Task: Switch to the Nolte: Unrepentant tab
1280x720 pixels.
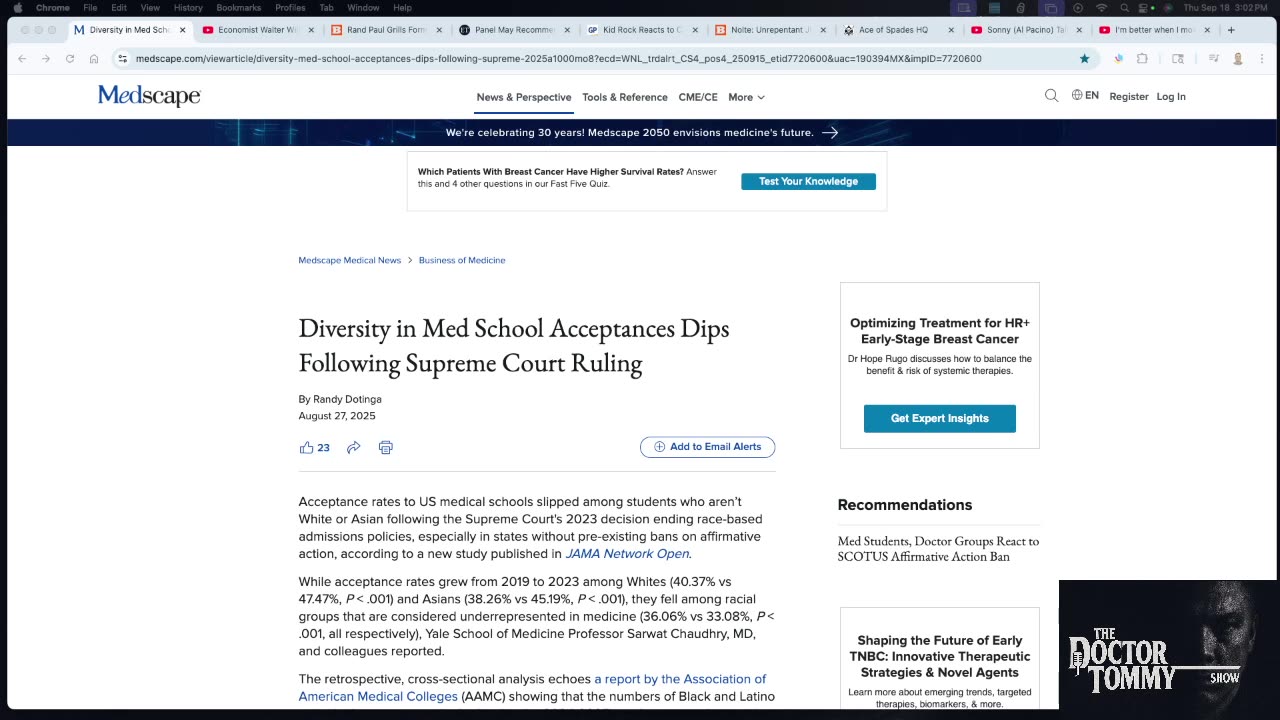Action: (771, 30)
